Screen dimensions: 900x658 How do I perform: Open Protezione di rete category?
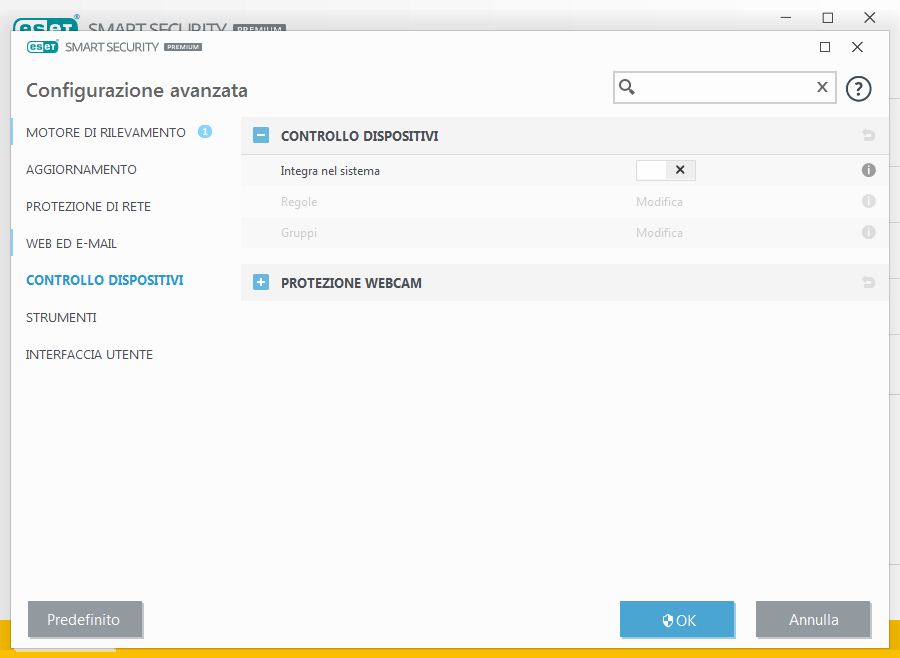click(88, 207)
